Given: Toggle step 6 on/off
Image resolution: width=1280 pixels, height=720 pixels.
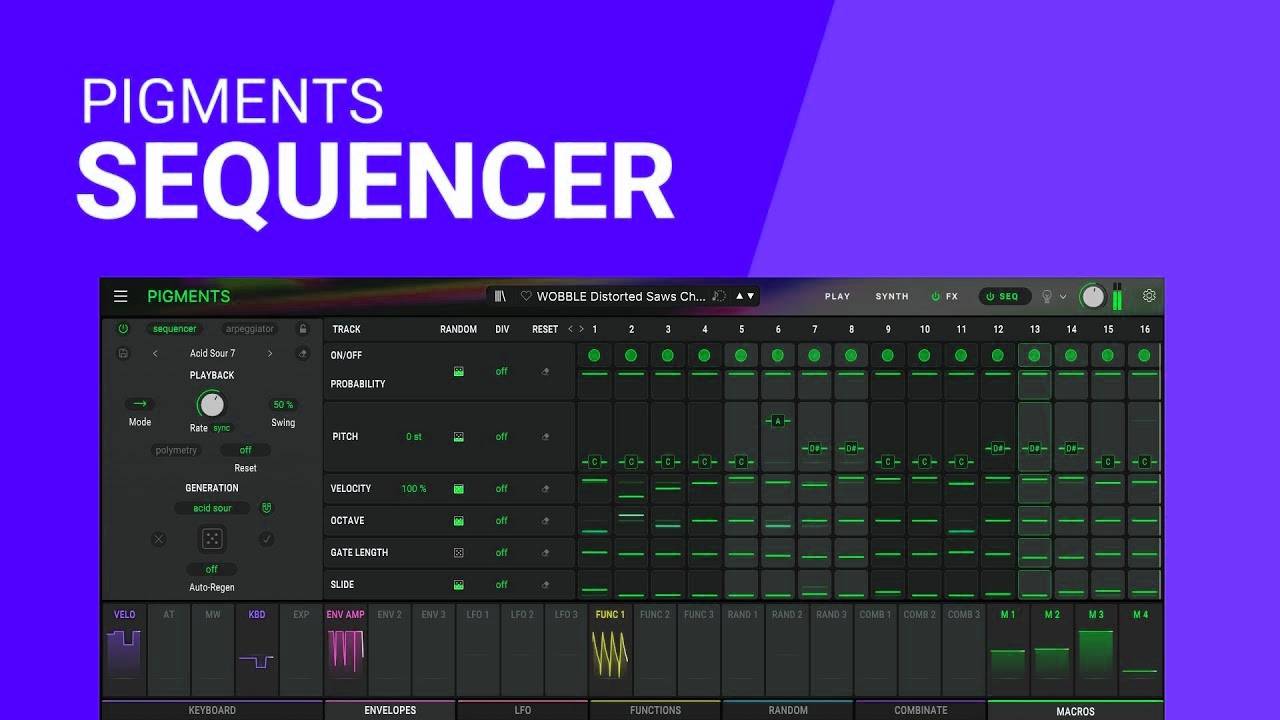Looking at the screenshot, I should point(778,355).
